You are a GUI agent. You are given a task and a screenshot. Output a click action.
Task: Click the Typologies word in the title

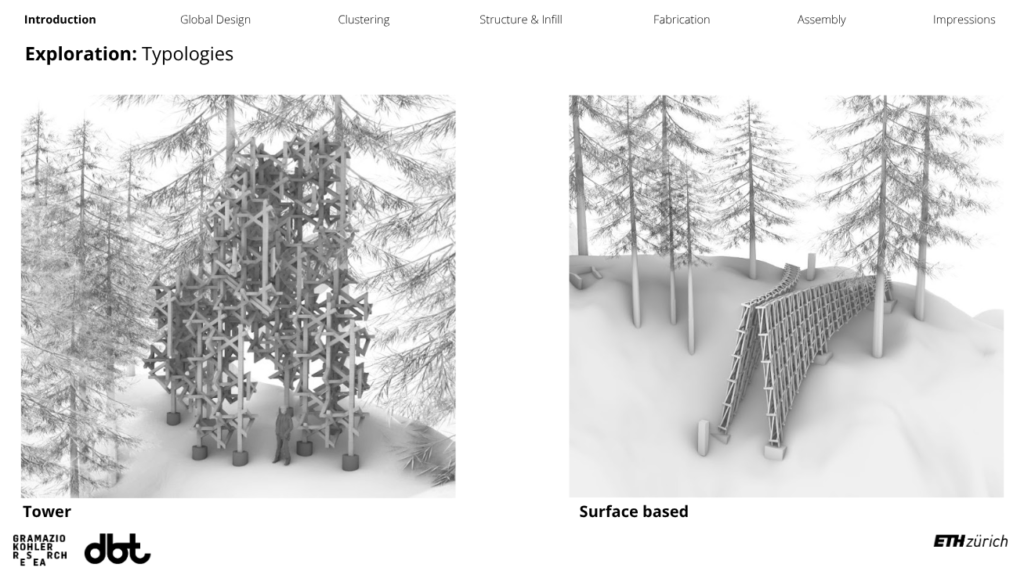tap(187, 54)
